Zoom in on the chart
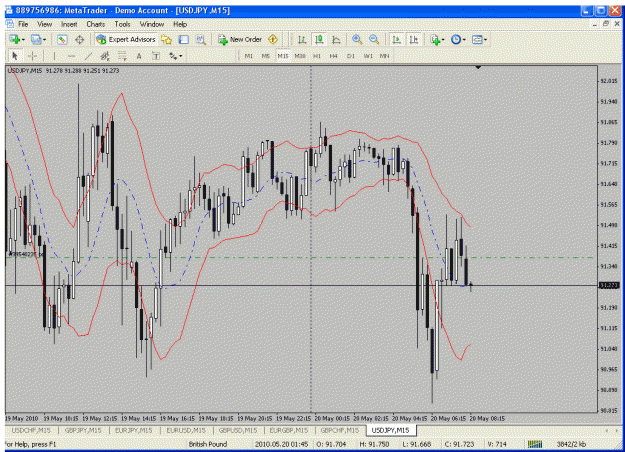The height and width of the screenshot is (452, 625). pos(357,39)
